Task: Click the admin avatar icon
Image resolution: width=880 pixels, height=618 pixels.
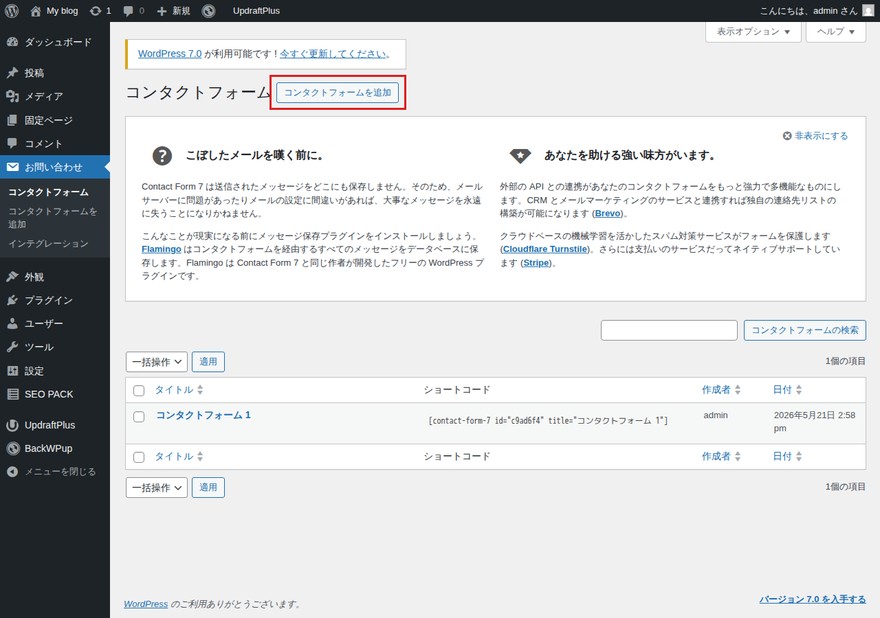Action: coord(868,11)
